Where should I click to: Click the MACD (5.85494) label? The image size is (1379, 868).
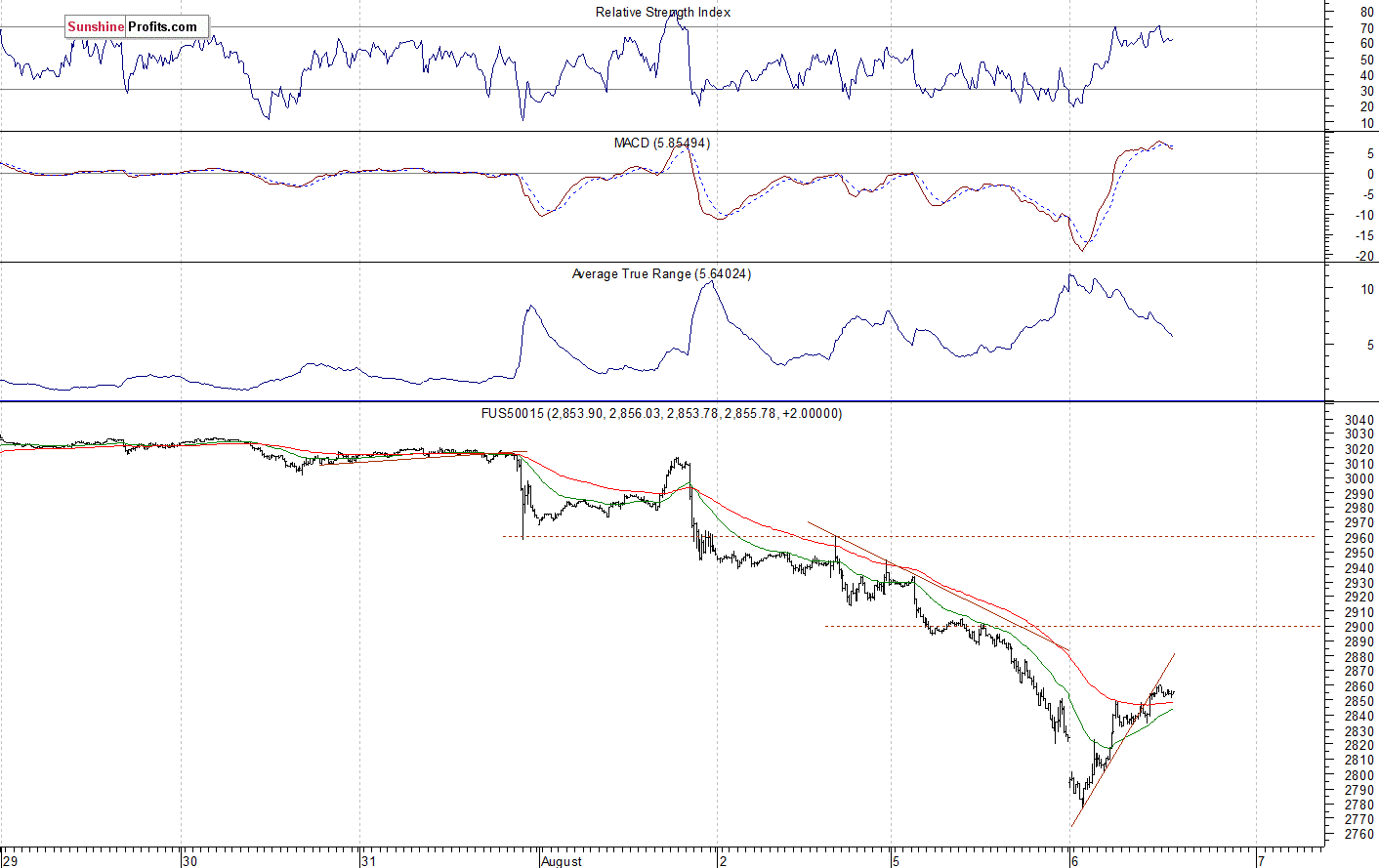[x=662, y=143]
